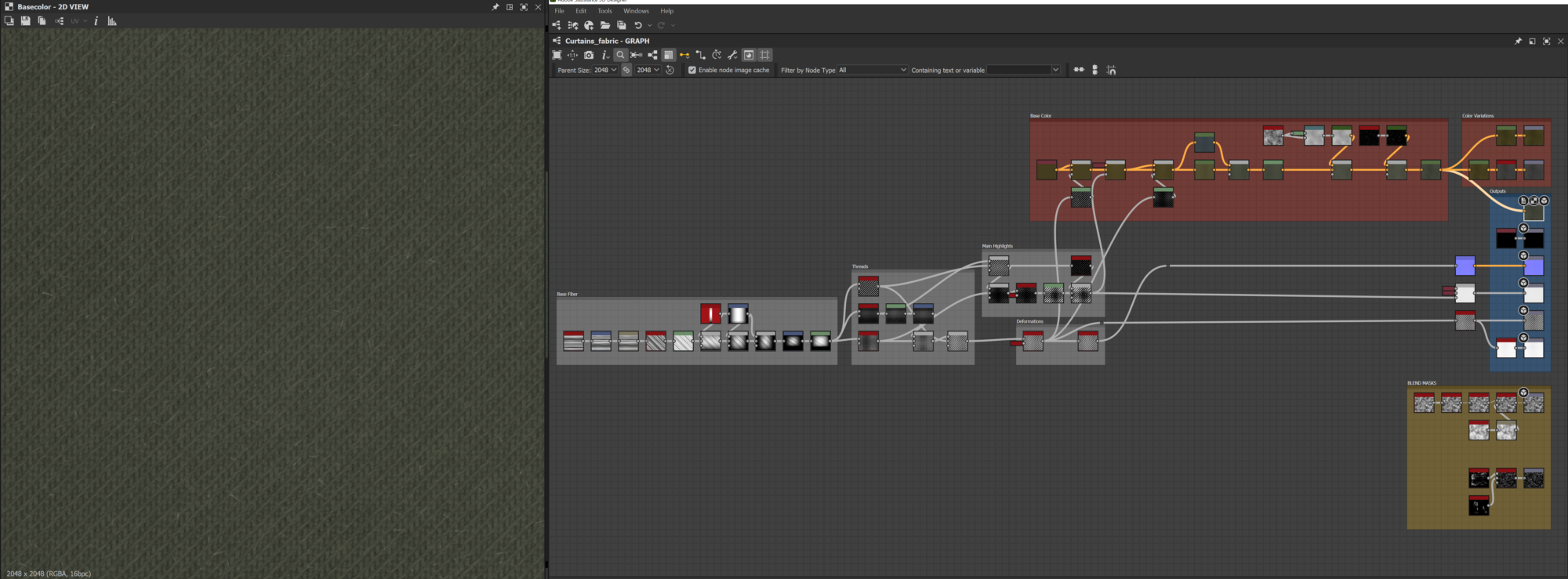The height and width of the screenshot is (579, 1568).
Task: Click the wrench tools icon in graph toolbar
Action: point(732,55)
